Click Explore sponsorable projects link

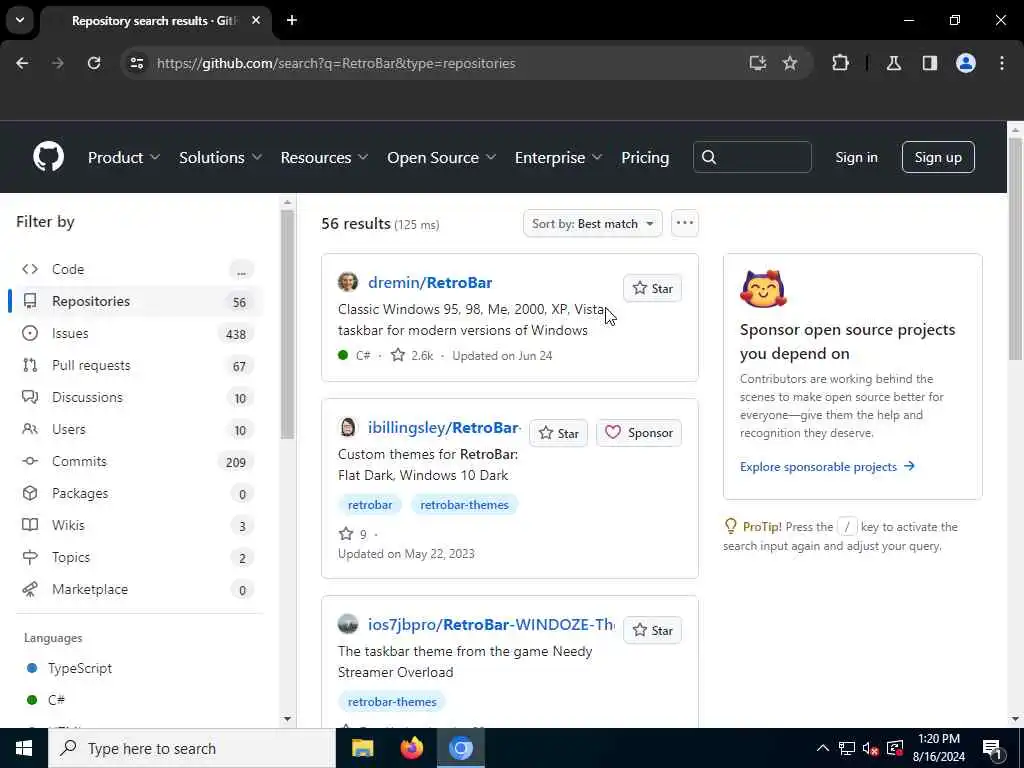coord(827,466)
